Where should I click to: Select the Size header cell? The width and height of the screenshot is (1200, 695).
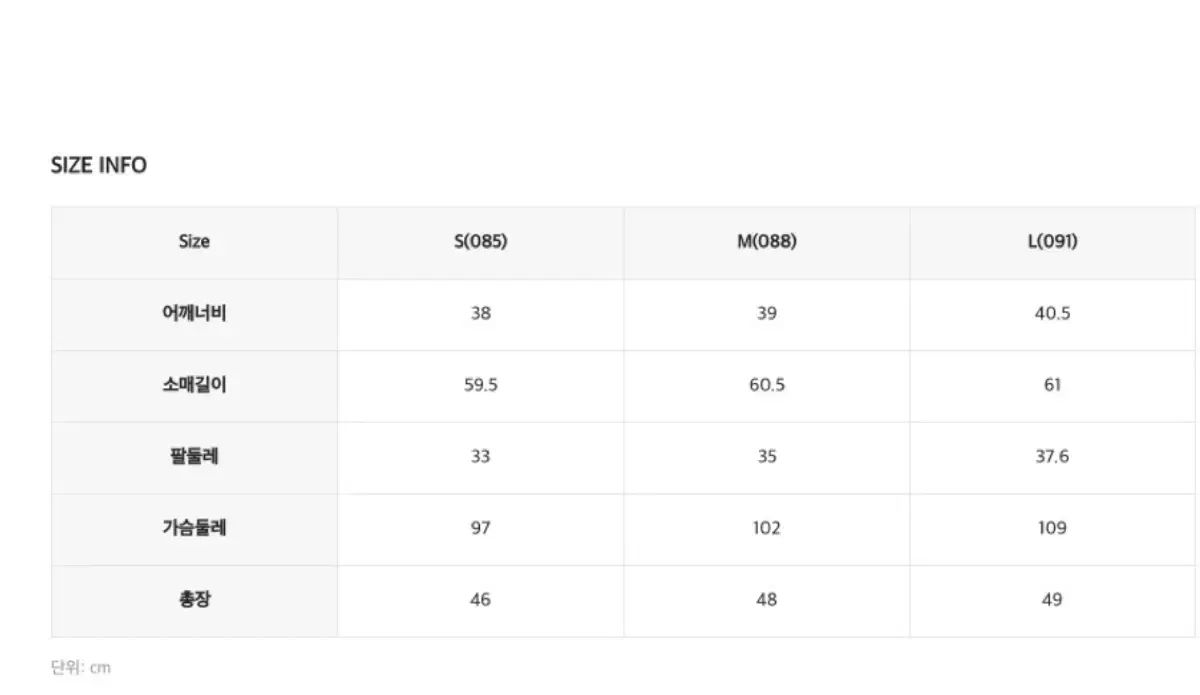pyautogui.click(x=194, y=242)
